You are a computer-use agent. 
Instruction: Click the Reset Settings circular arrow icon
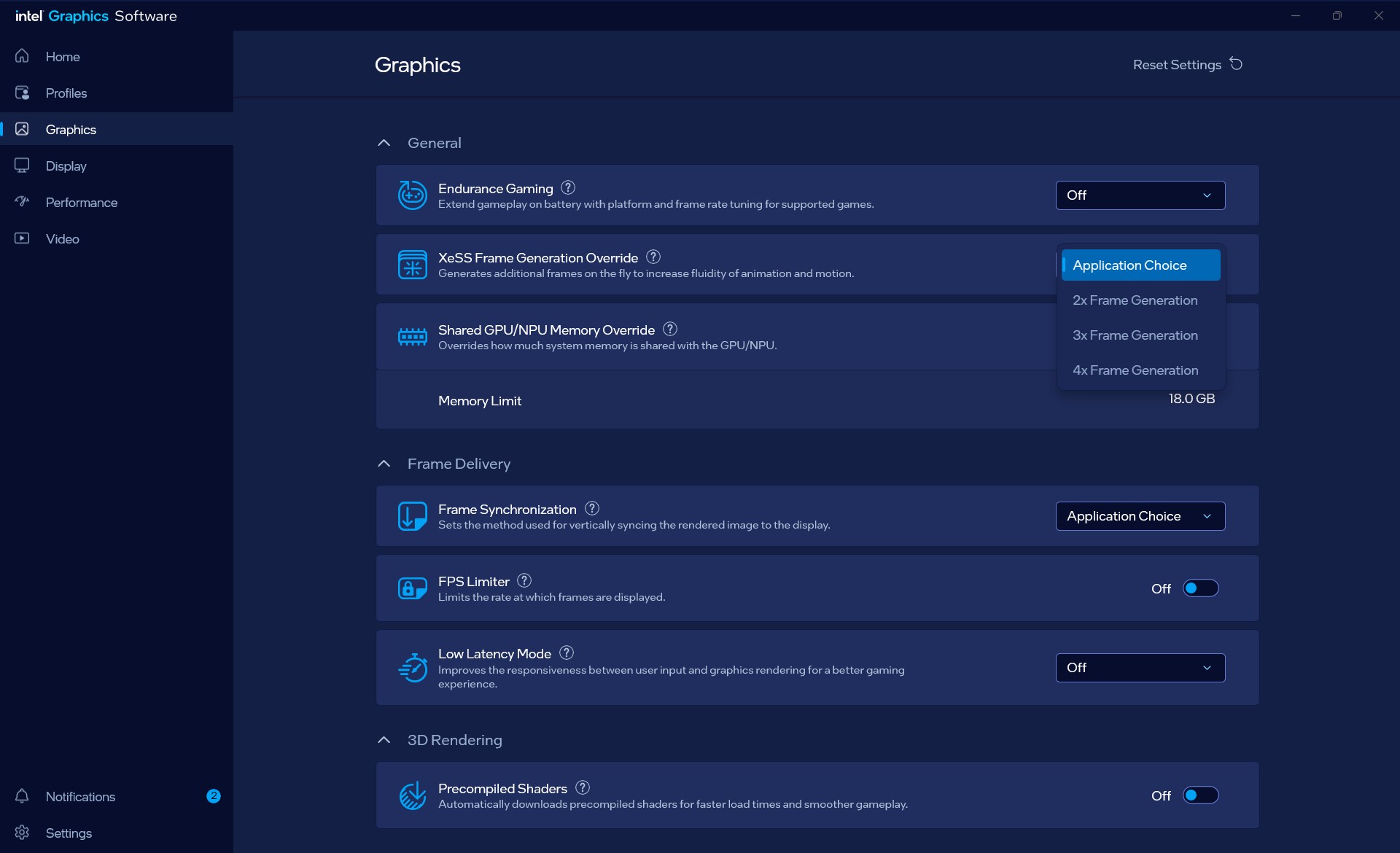point(1236,64)
